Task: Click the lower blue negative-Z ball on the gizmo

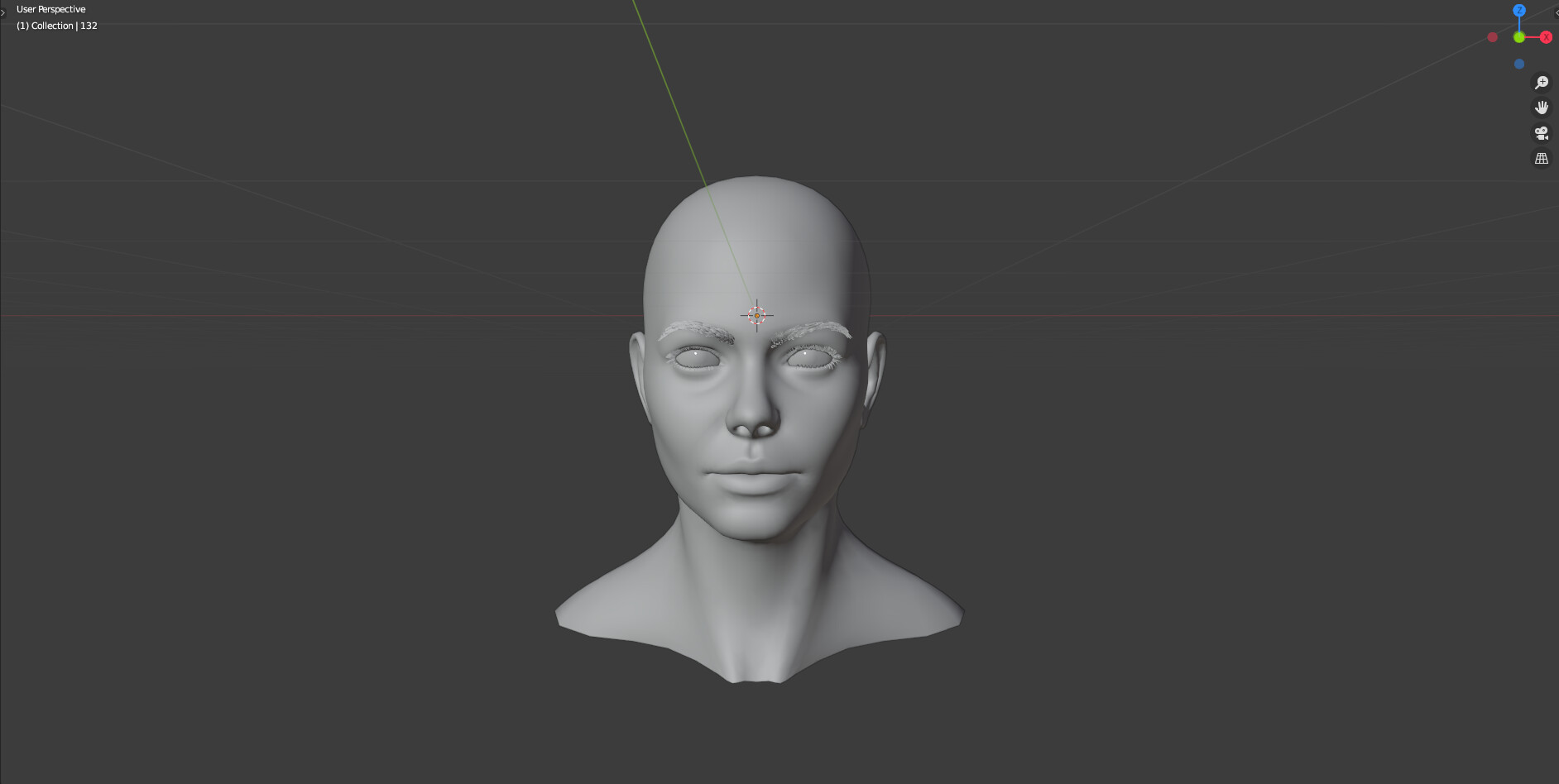Action: point(1519,64)
